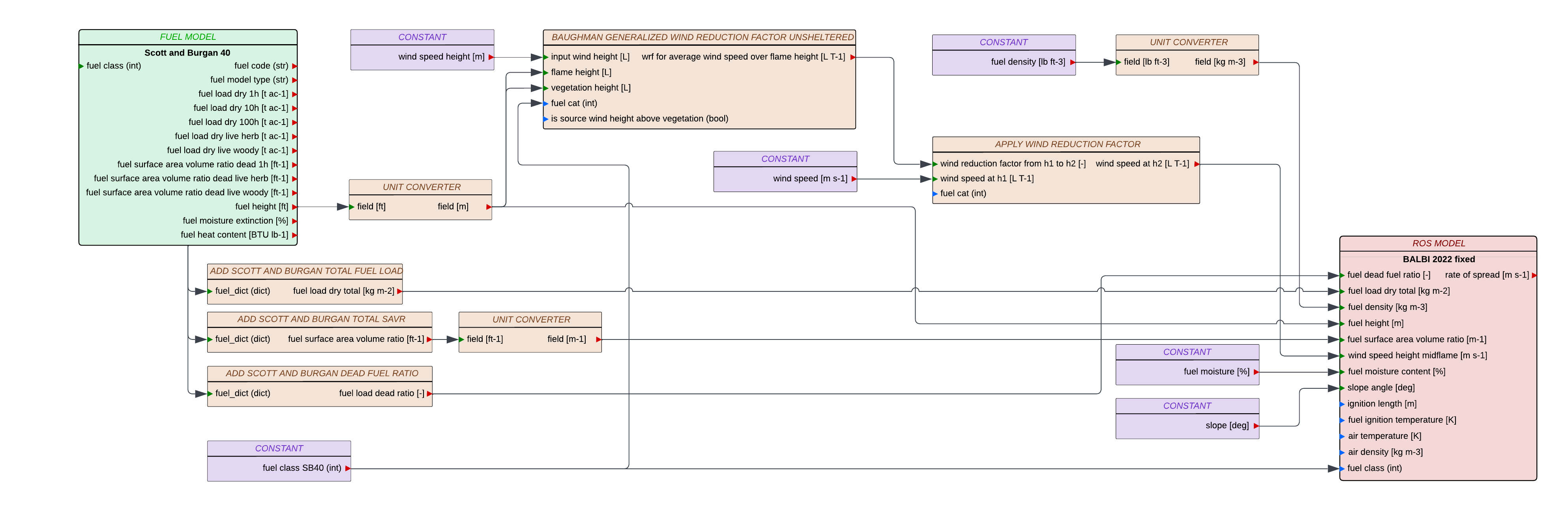Click 'field [ft]' input of unit converter
This screenshot has height=511, width=1568.
(371, 207)
